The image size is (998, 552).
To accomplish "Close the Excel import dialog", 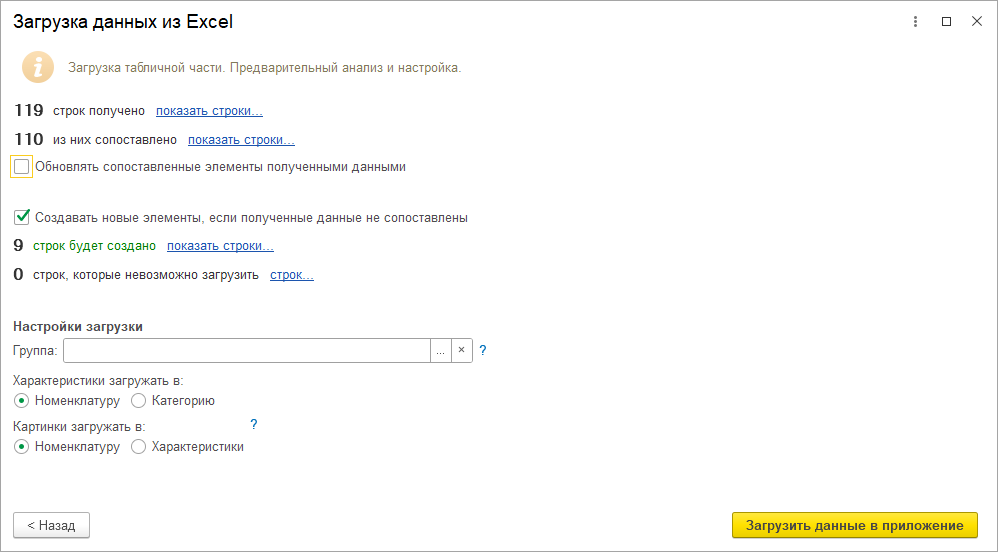I will tap(977, 21).
